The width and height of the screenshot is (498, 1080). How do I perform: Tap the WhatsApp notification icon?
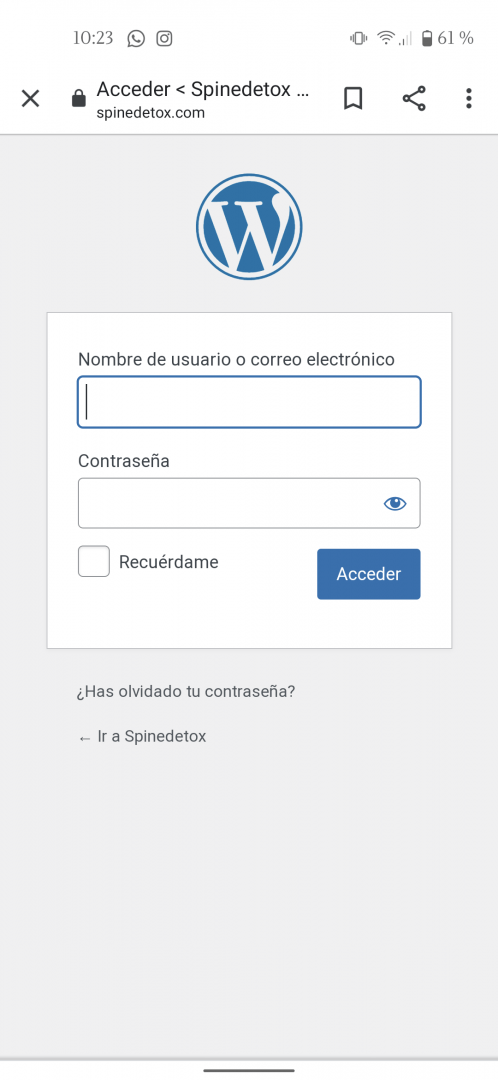[x=136, y=39]
